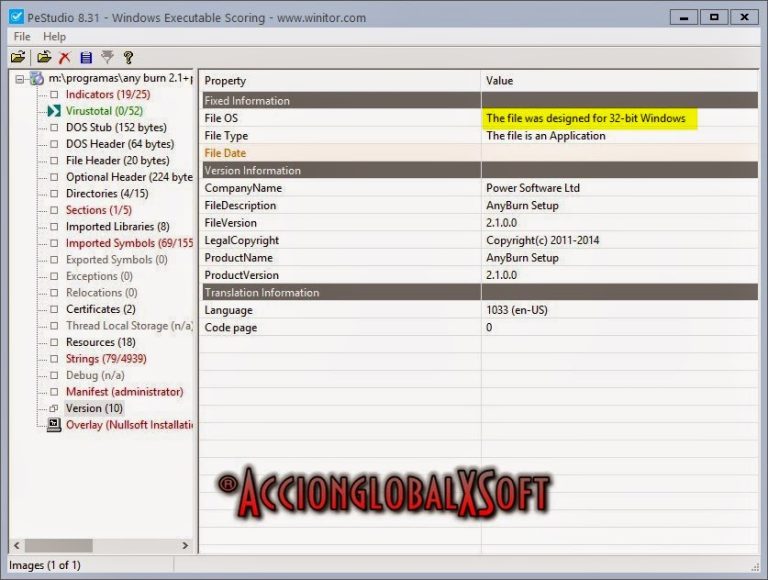Viewport: 768px width, 580px height.
Task: Click the PeStudio app icon in title bar
Action: pos(16,17)
